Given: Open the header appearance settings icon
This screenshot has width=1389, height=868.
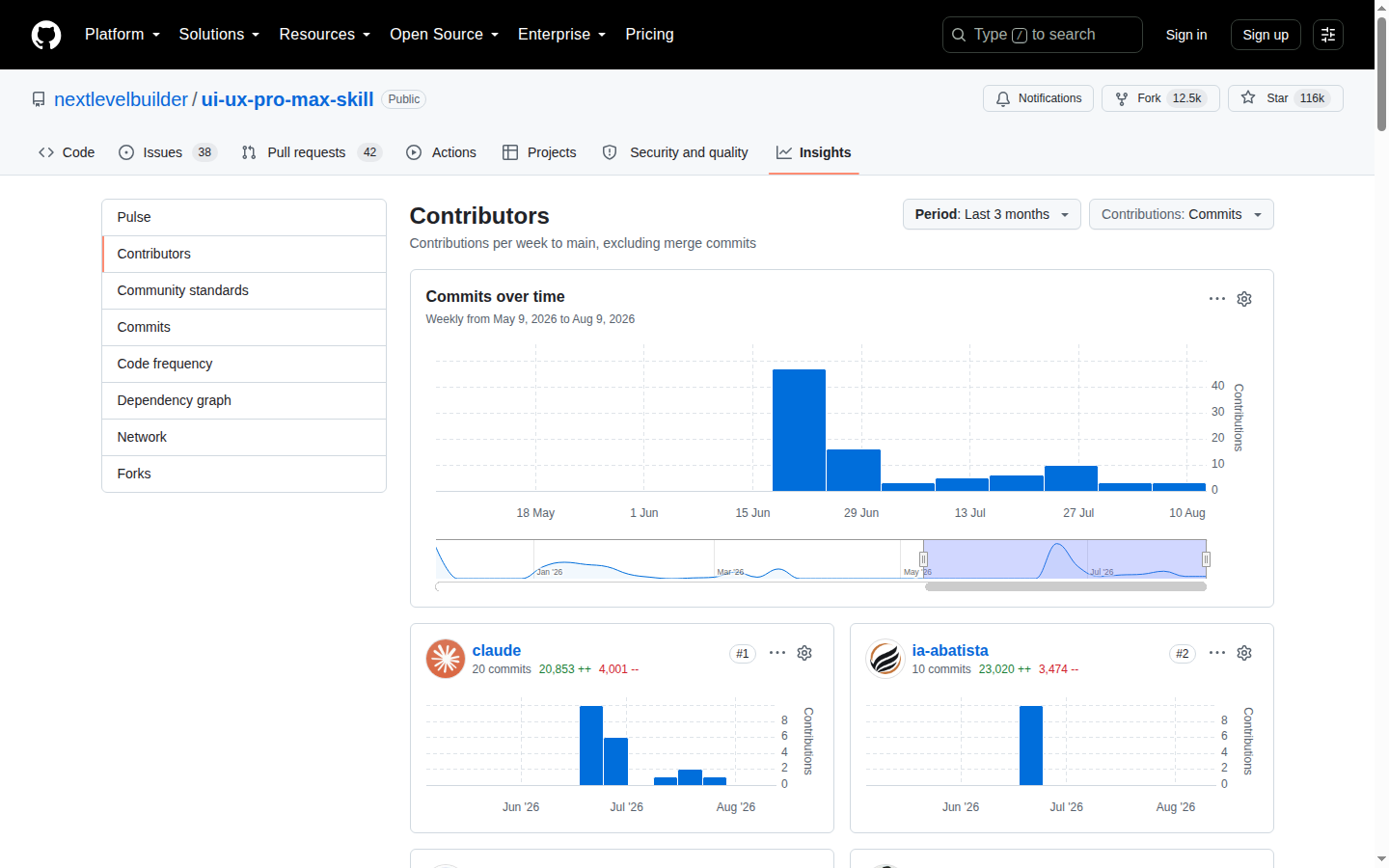Looking at the screenshot, I should (x=1328, y=35).
